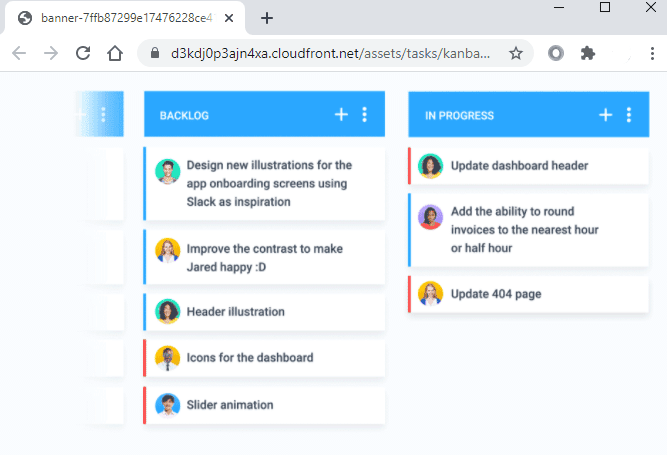This screenshot has height=455, width=667.
Task: Open Chrome's three-dot menu
Action: coord(652,54)
